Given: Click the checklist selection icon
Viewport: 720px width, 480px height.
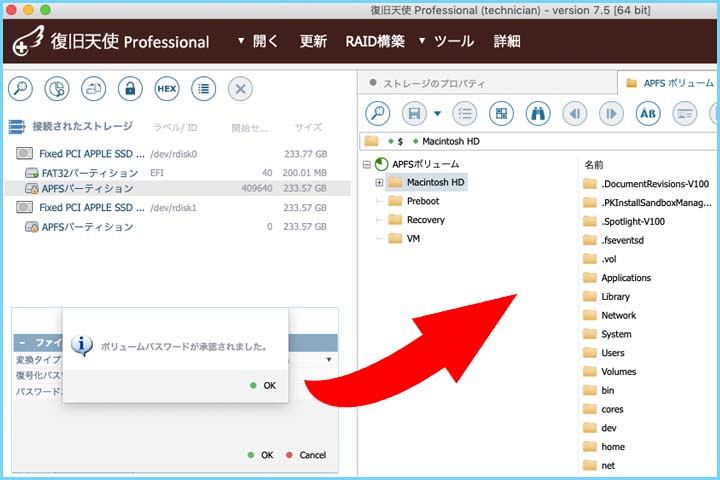Looking at the screenshot, I should [465, 113].
